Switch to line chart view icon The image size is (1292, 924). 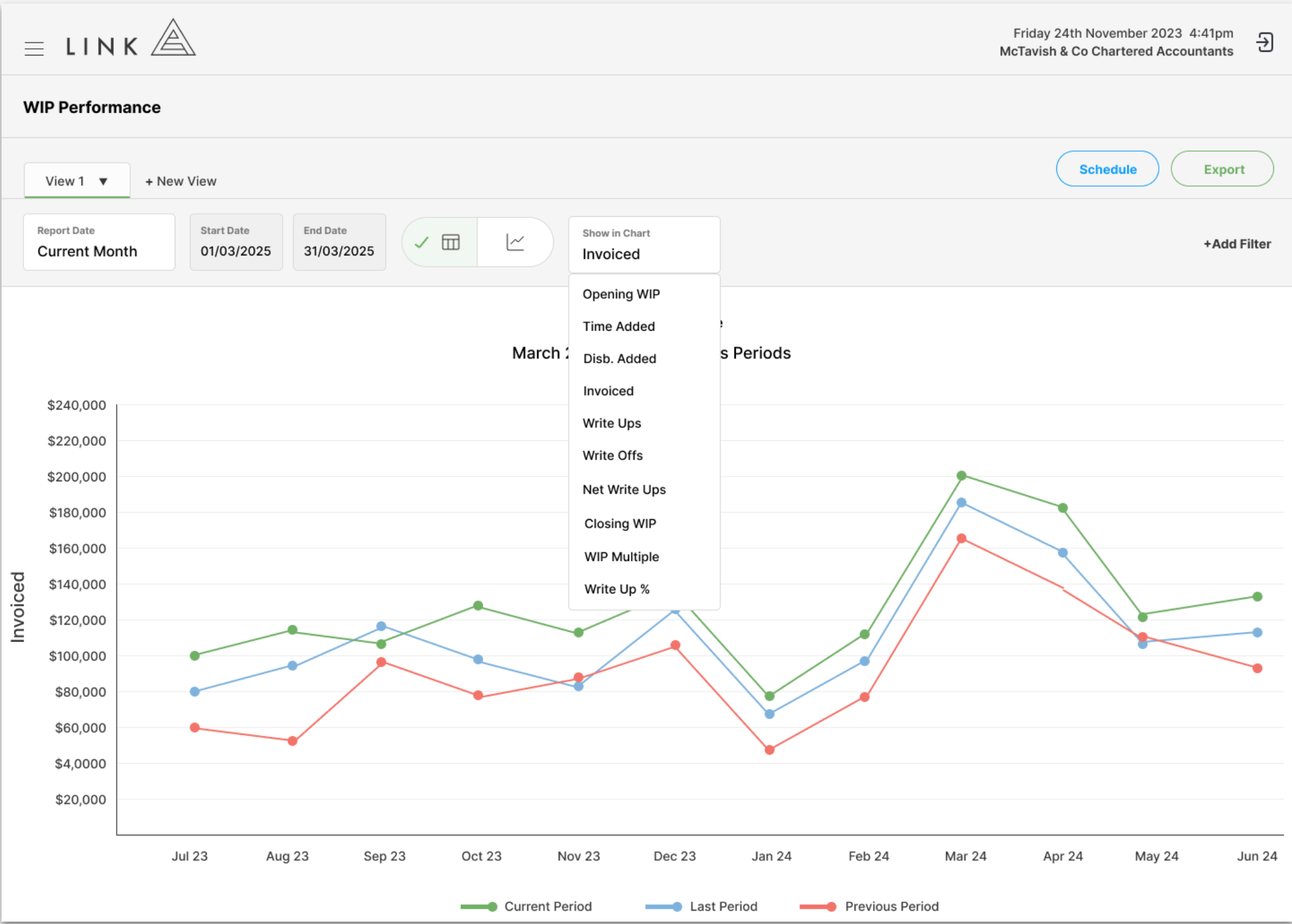click(515, 242)
